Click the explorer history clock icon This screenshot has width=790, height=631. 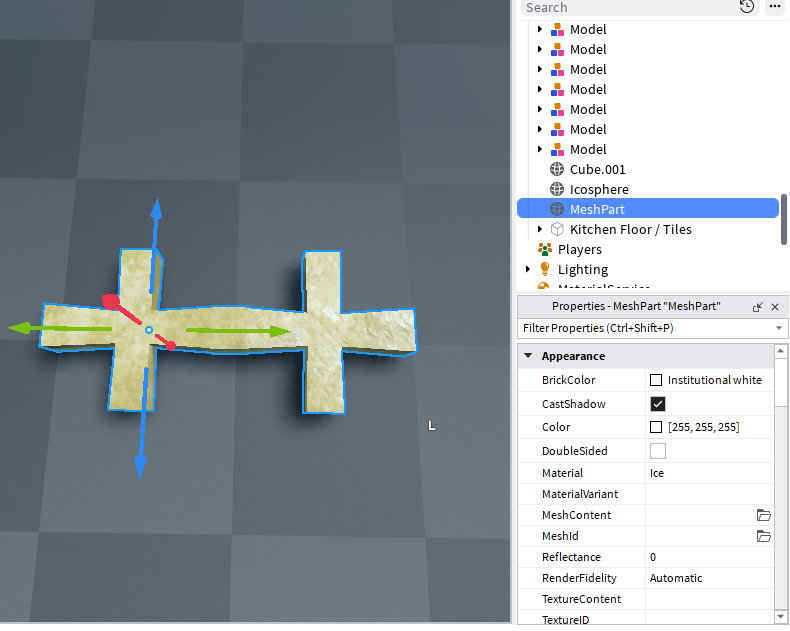(747, 7)
